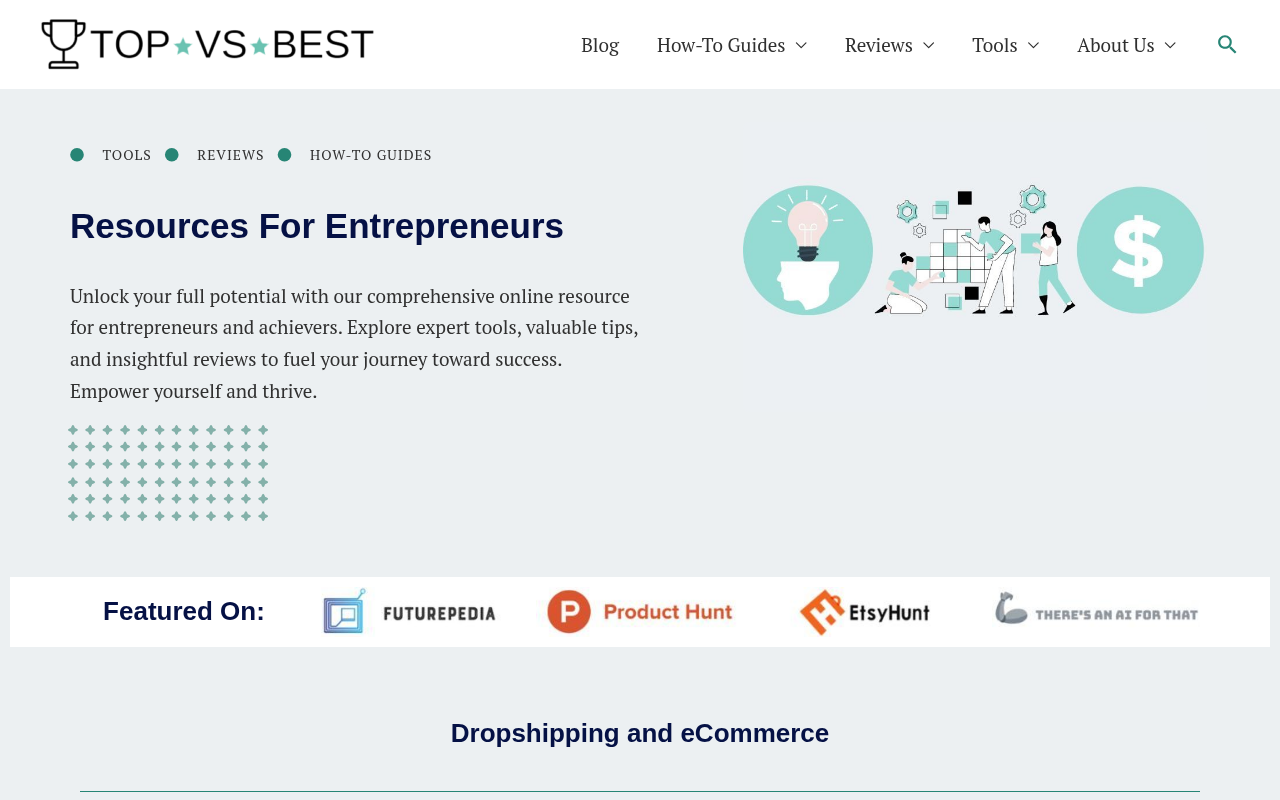This screenshot has width=1280, height=800.
Task: Click the TOOLS quick link above the heading
Action: [127, 154]
